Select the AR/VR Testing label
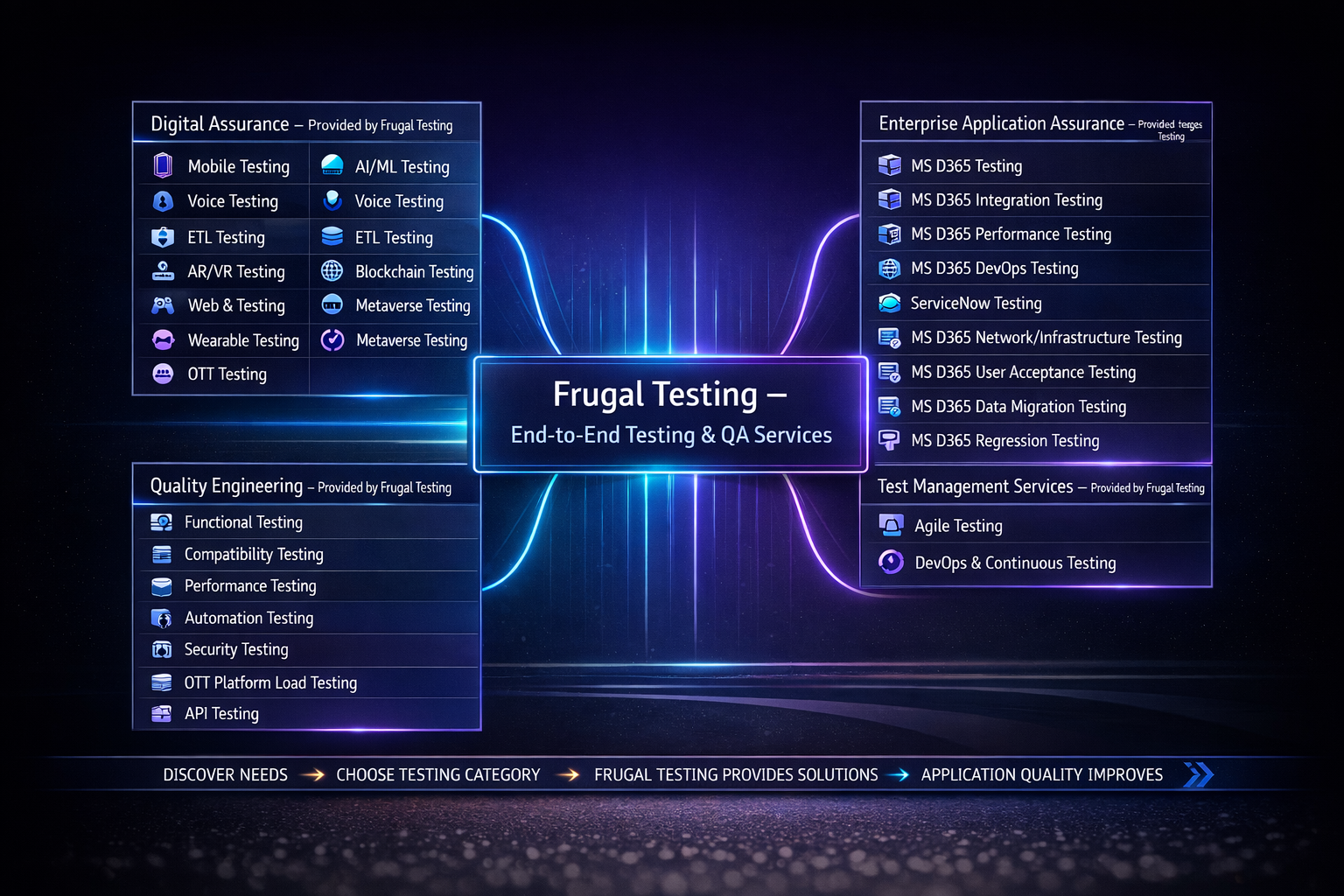Screen dimensions: 1344x896 tap(236, 272)
